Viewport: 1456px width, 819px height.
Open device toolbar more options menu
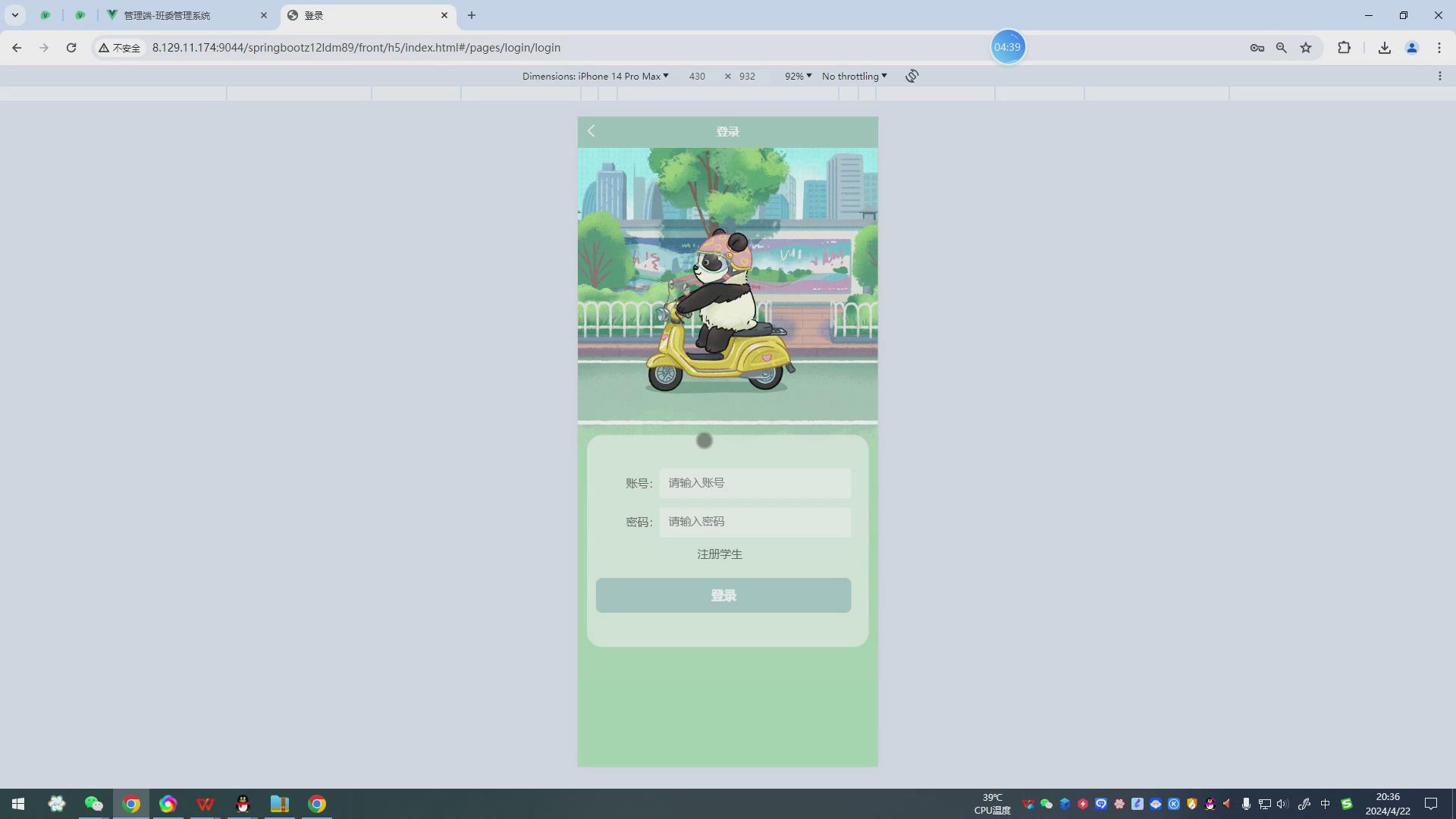point(1439,76)
